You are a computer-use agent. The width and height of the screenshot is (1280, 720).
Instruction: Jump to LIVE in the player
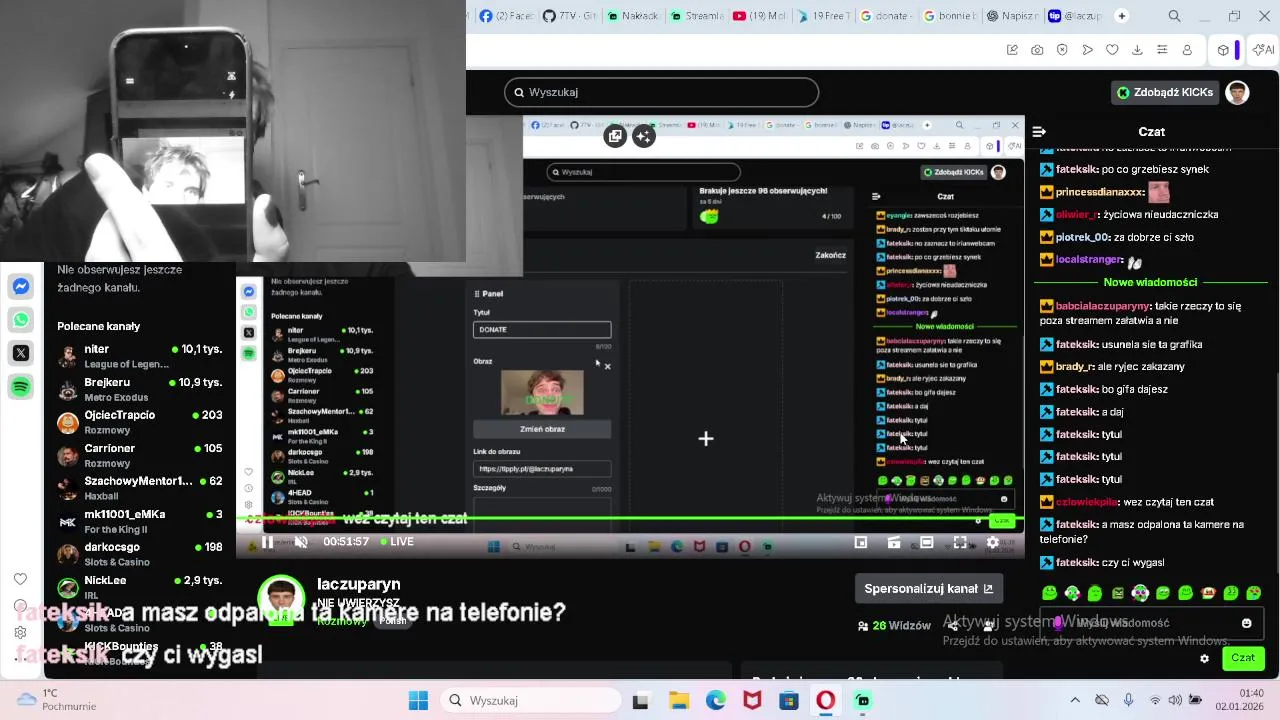[397, 542]
